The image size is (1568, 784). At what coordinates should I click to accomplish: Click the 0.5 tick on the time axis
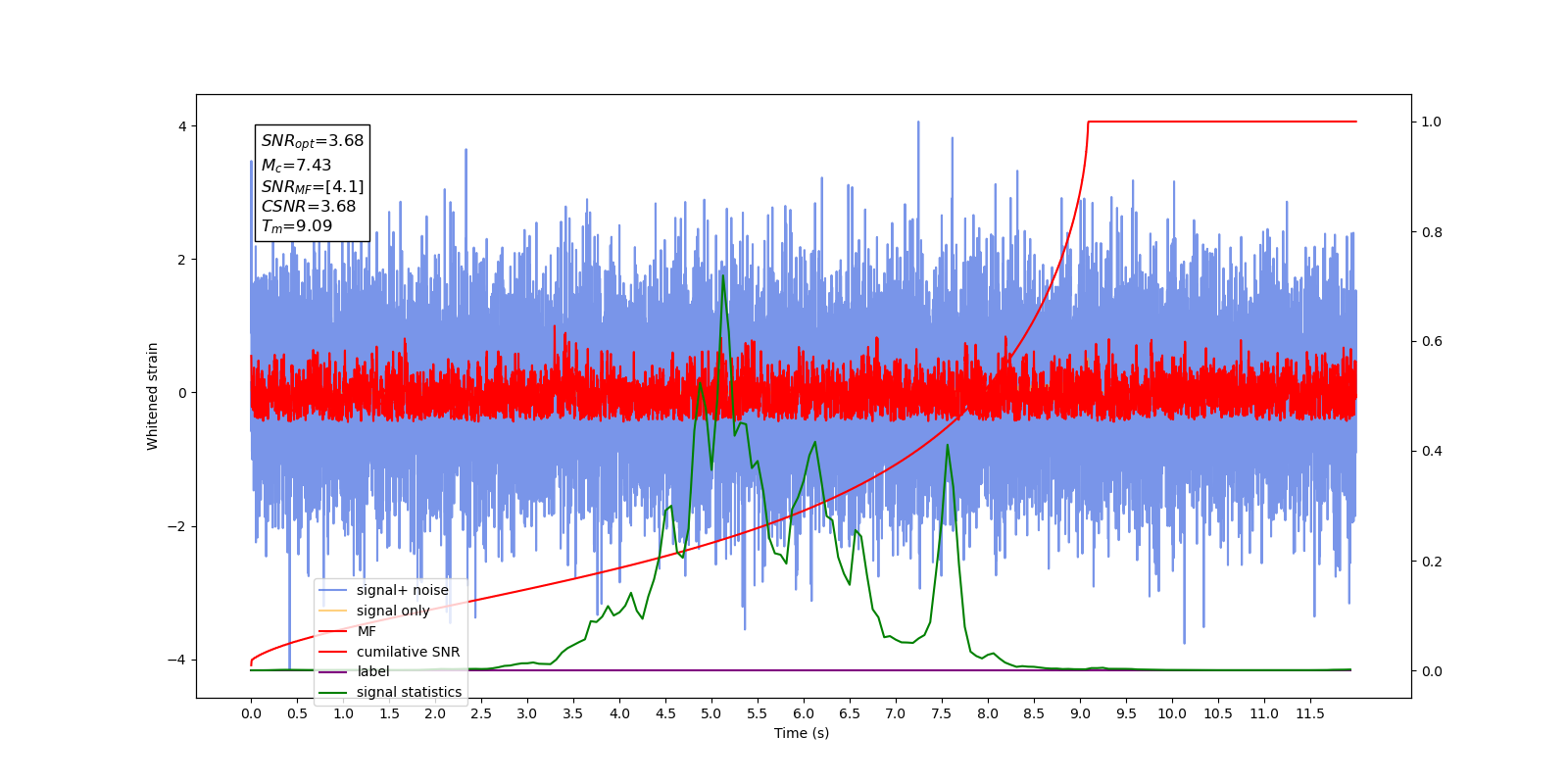297,713
